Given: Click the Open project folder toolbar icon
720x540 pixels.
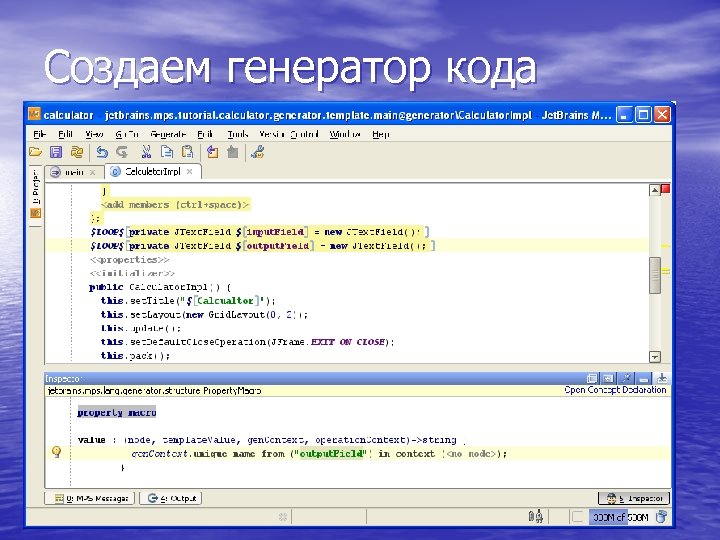Looking at the screenshot, I should tap(35, 152).
